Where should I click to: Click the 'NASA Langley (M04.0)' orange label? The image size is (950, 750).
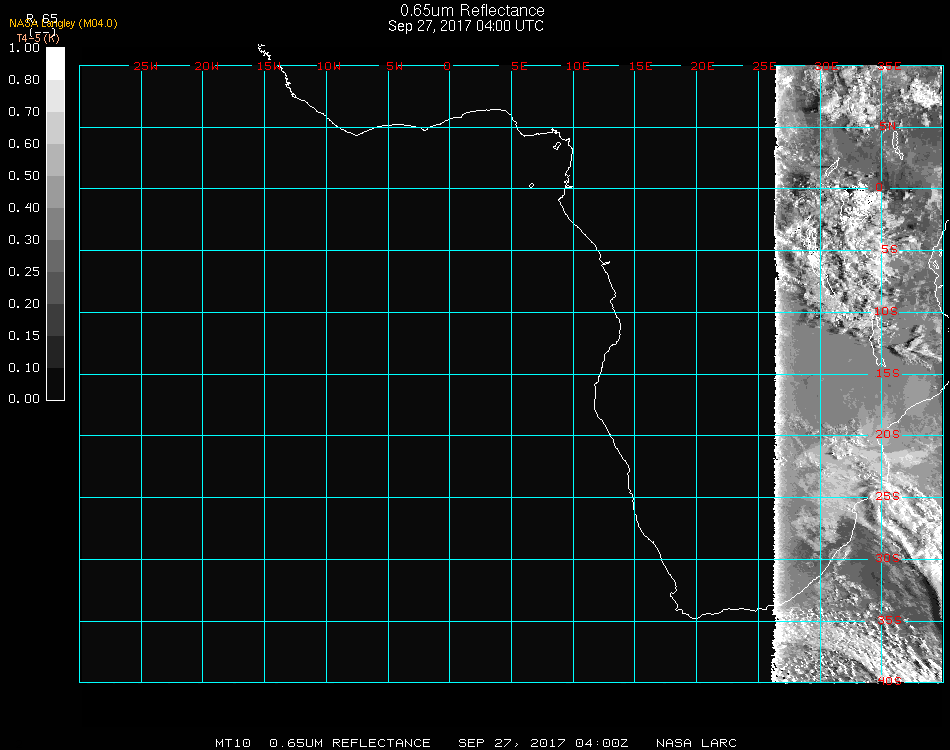click(x=63, y=23)
